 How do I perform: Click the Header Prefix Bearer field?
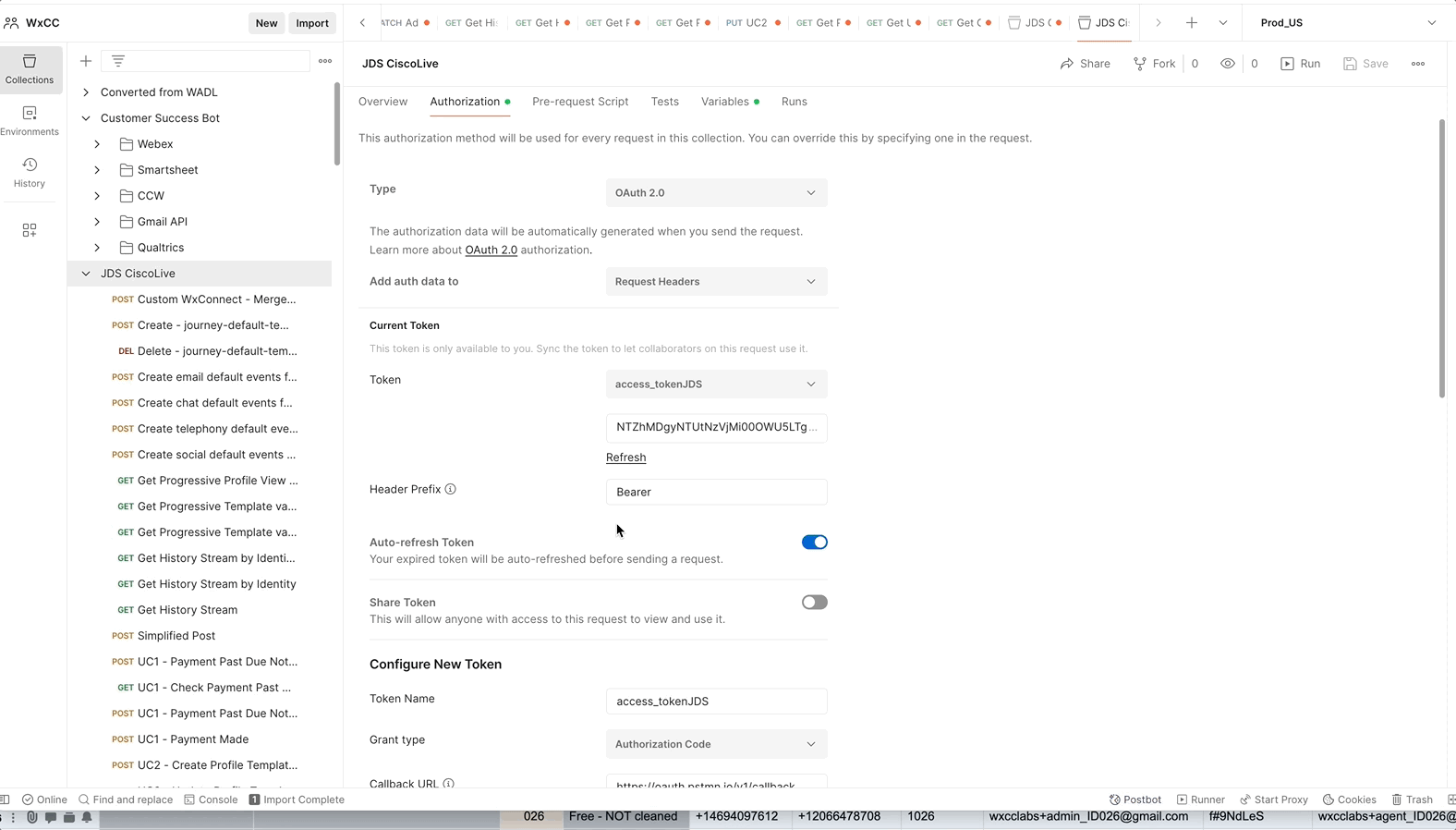click(716, 493)
